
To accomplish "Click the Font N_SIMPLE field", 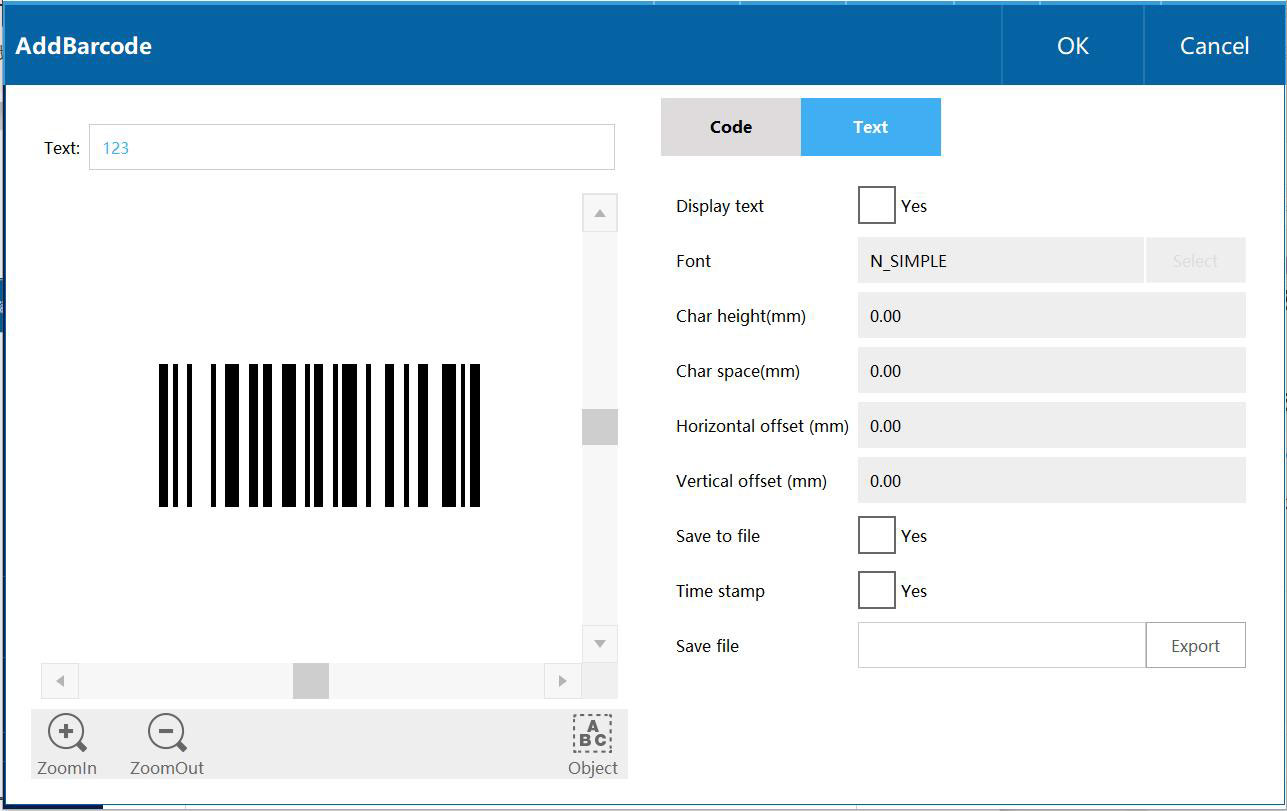I will 1001,260.
